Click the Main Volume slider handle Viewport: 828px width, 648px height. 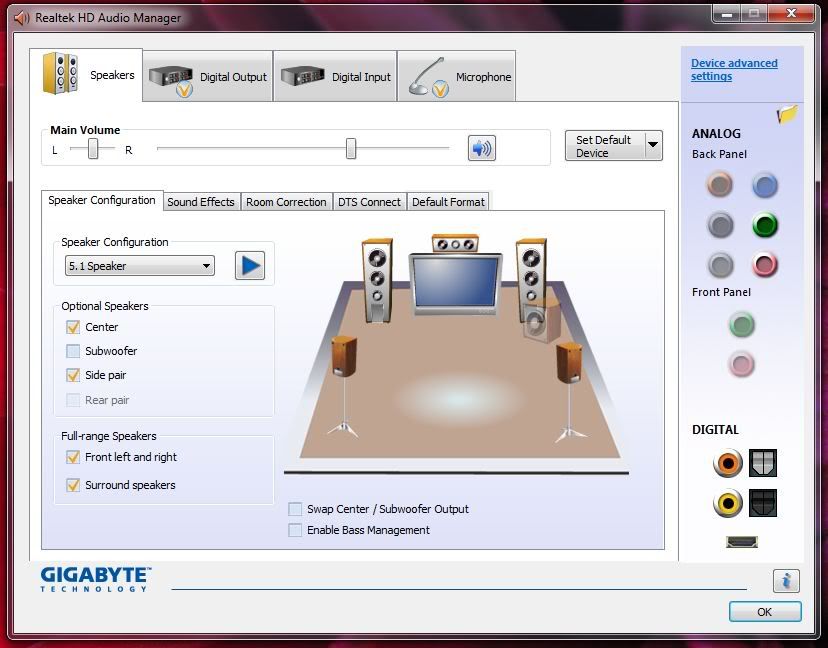click(351, 149)
